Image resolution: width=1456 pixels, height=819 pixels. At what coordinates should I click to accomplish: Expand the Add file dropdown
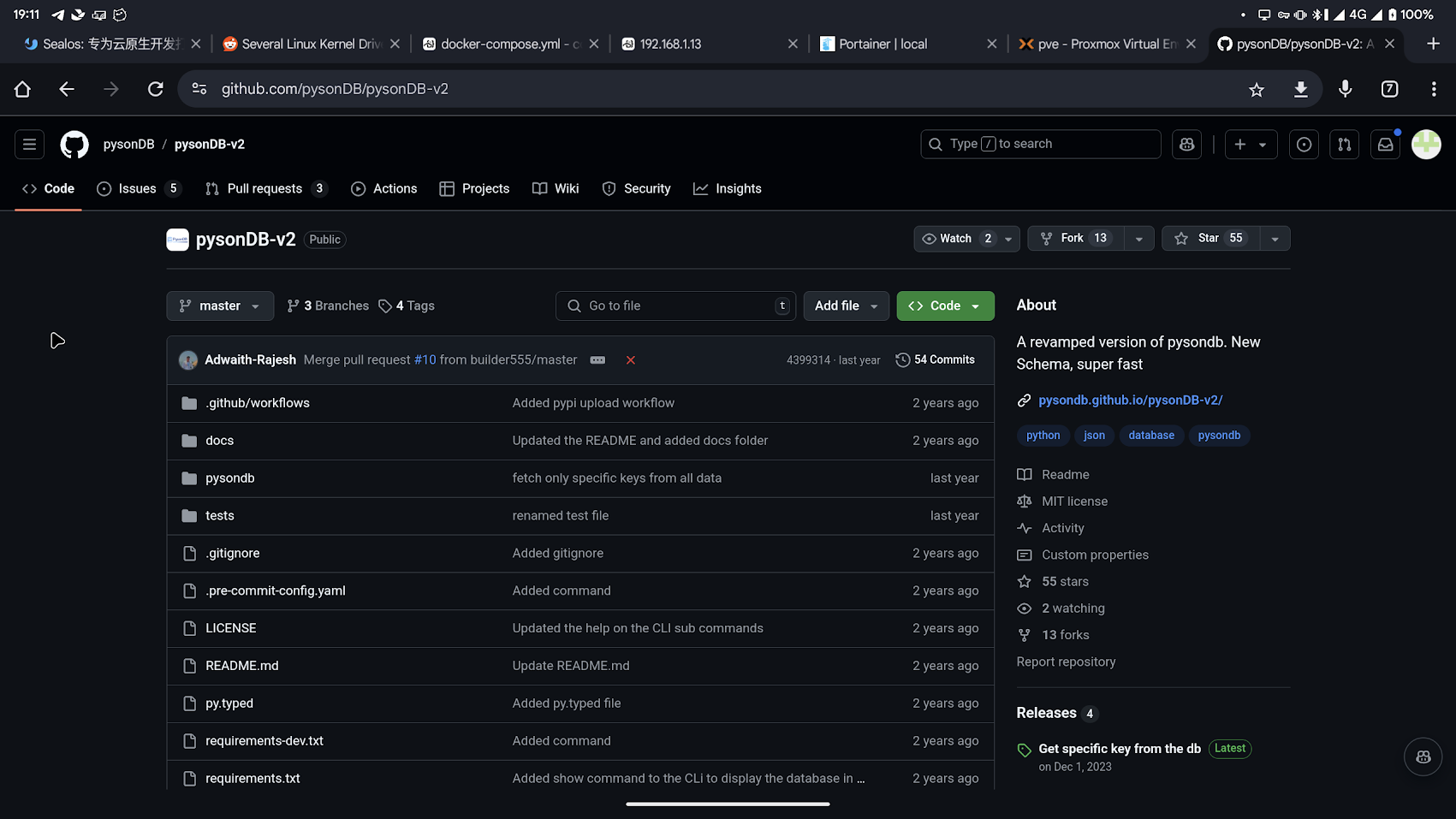[846, 306]
